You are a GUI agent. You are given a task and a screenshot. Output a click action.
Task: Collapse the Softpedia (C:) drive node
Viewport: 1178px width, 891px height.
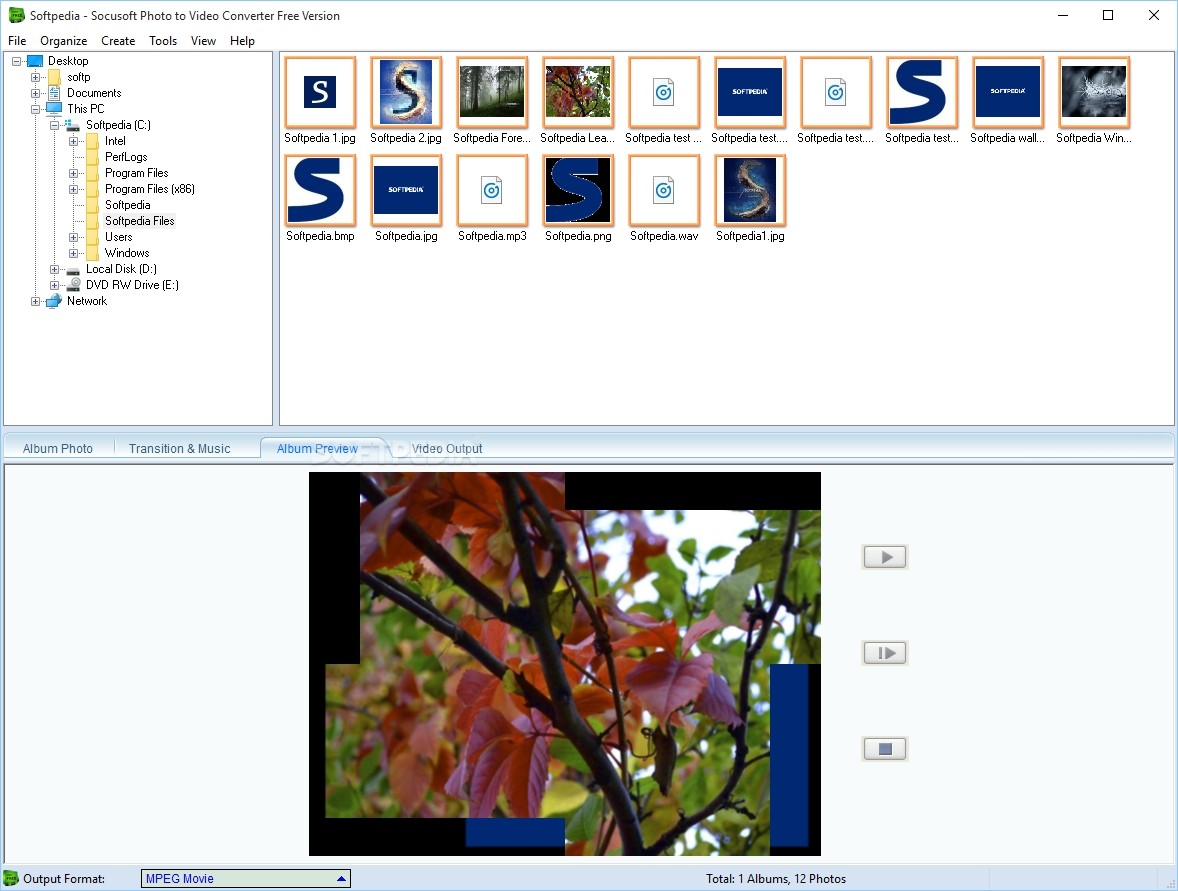point(54,125)
